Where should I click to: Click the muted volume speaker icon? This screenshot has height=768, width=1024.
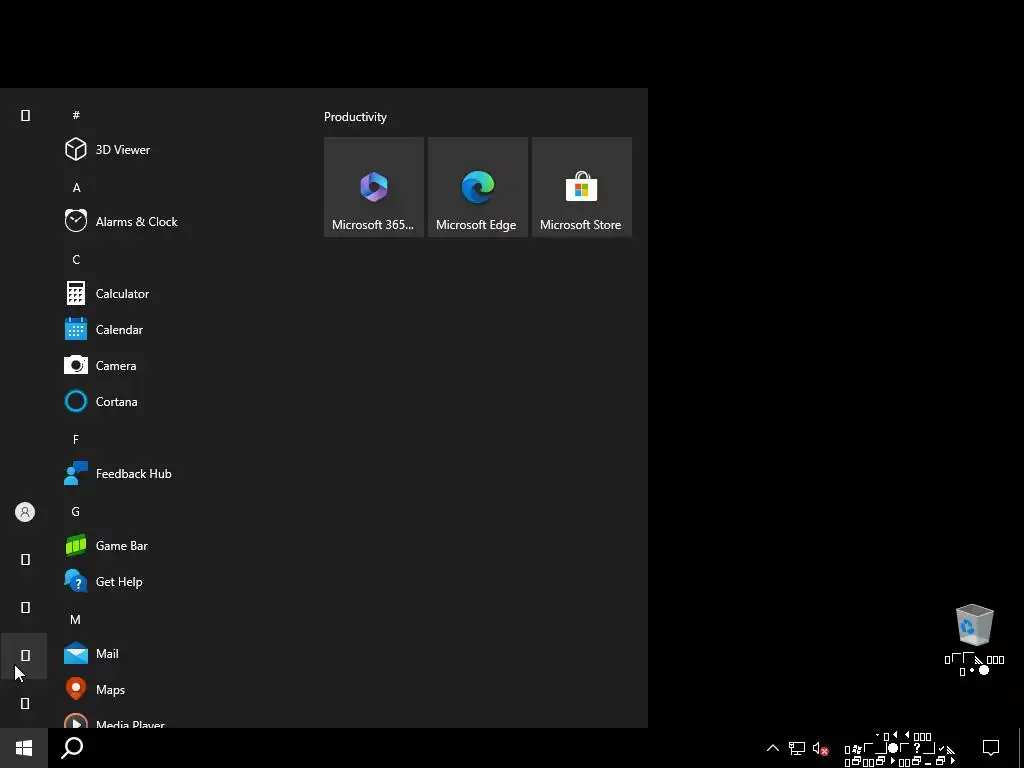tap(820, 749)
